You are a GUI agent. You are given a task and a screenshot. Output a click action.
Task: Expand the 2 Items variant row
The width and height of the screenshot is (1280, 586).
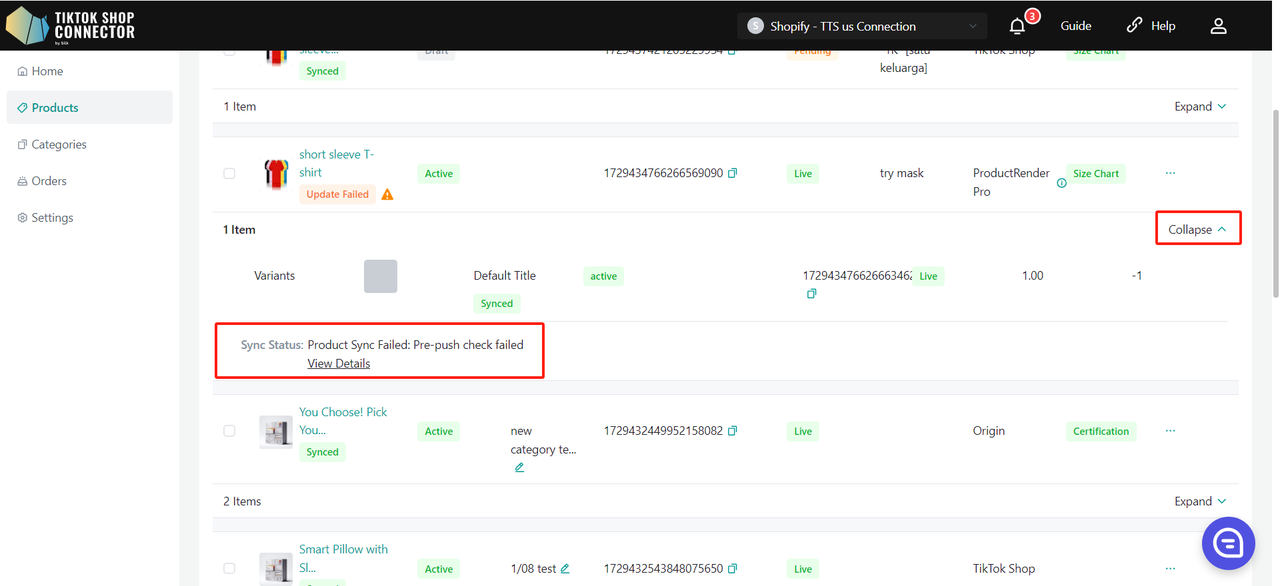point(1200,501)
